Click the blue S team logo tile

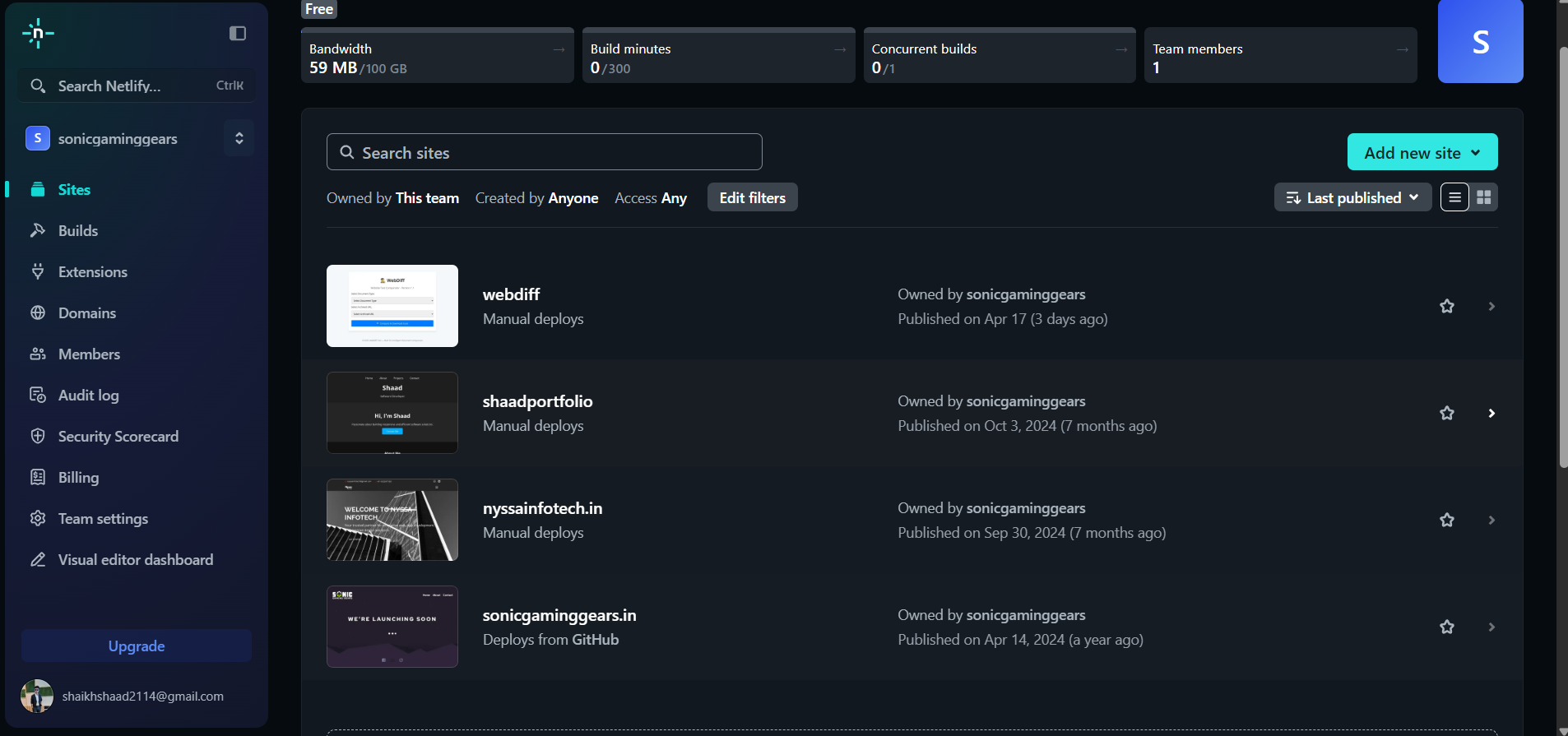[1480, 41]
